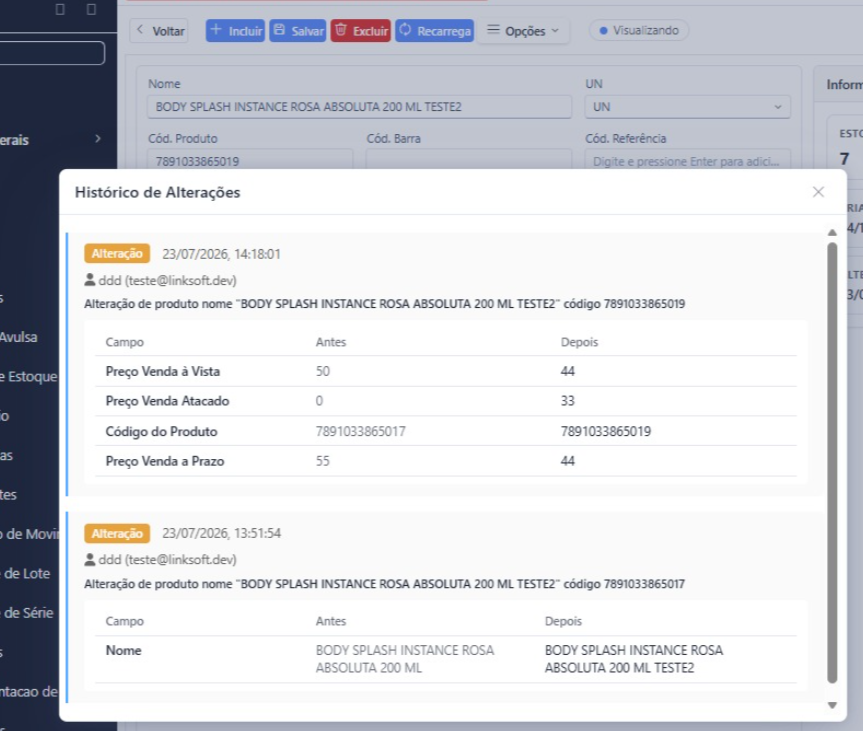Click the old code value 7891033865017
Image resolution: width=863 pixels, height=731 pixels.
(x=361, y=432)
